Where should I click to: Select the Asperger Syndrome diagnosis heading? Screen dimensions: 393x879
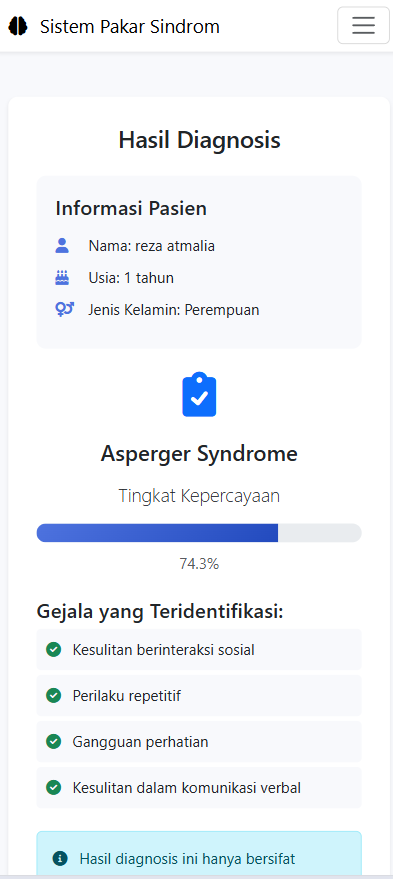click(x=199, y=454)
